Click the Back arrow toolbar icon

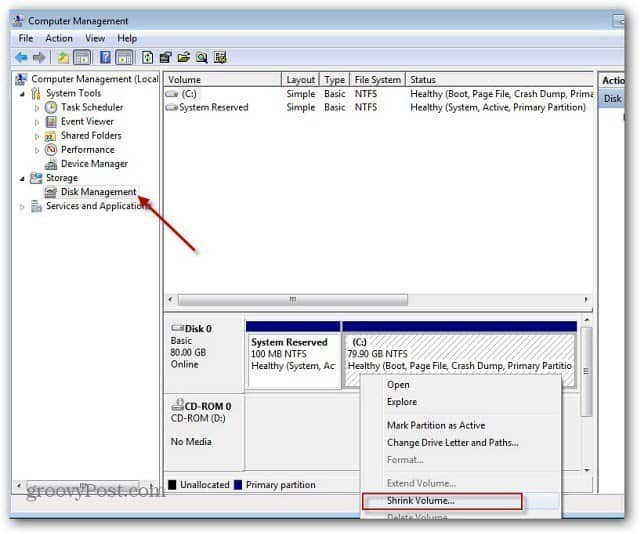click(x=21, y=58)
